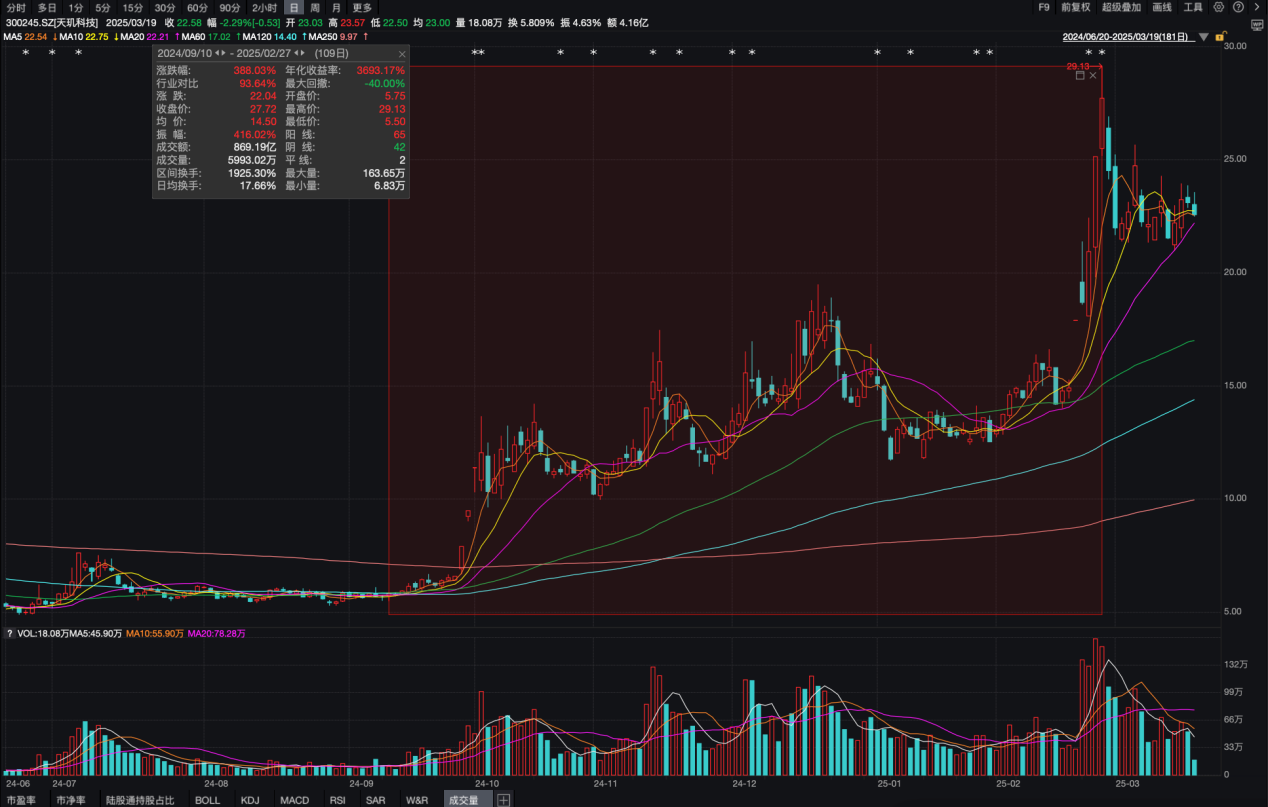Open chart settings gear icon
Image resolution: width=1268 pixels, height=807 pixels.
(x=1219, y=7)
